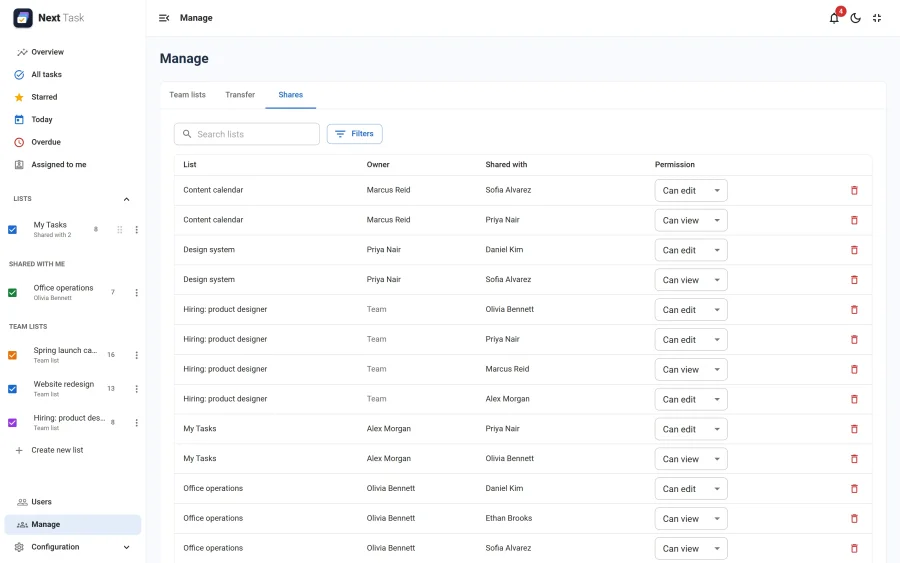
Task: Open Starred tasks view
Action: pos(72,97)
